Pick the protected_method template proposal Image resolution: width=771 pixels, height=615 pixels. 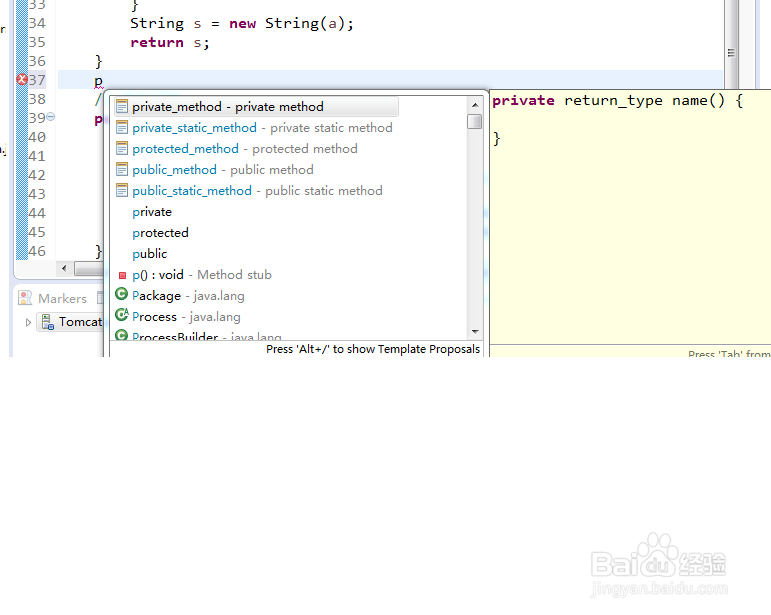[x=244, y=149]
